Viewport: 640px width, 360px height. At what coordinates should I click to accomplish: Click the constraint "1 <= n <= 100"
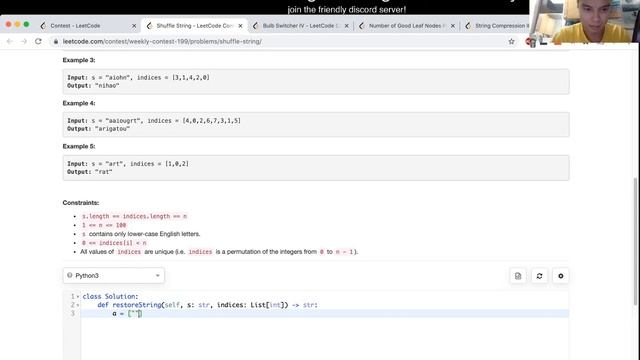pyautogui.click(x=104, y=225)
